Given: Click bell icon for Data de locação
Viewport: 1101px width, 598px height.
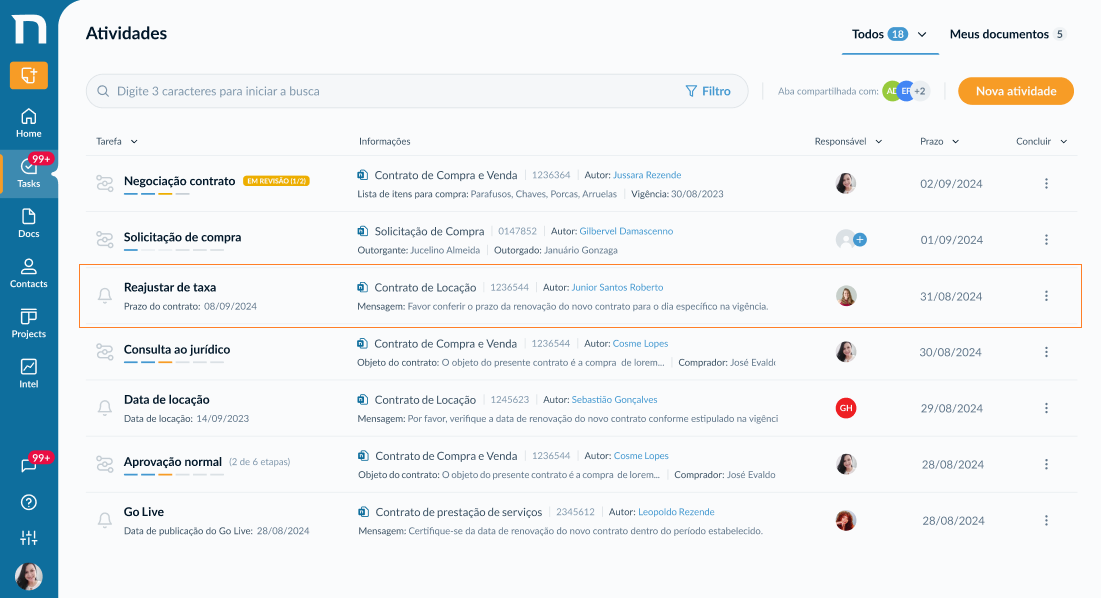Looking at the screenshot, I should [x=105, y=408].
